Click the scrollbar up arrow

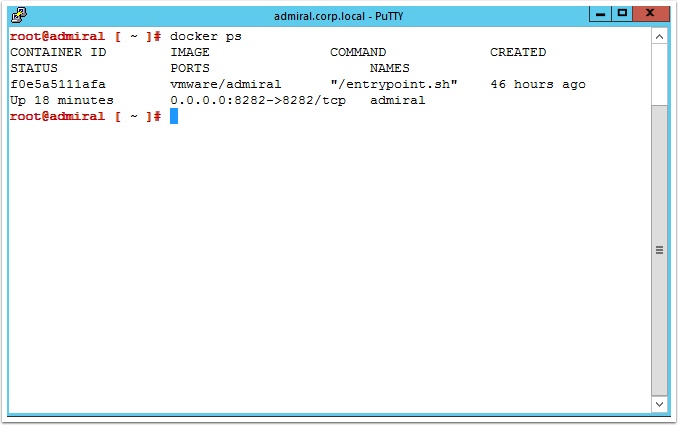click(x=659, y=37)
